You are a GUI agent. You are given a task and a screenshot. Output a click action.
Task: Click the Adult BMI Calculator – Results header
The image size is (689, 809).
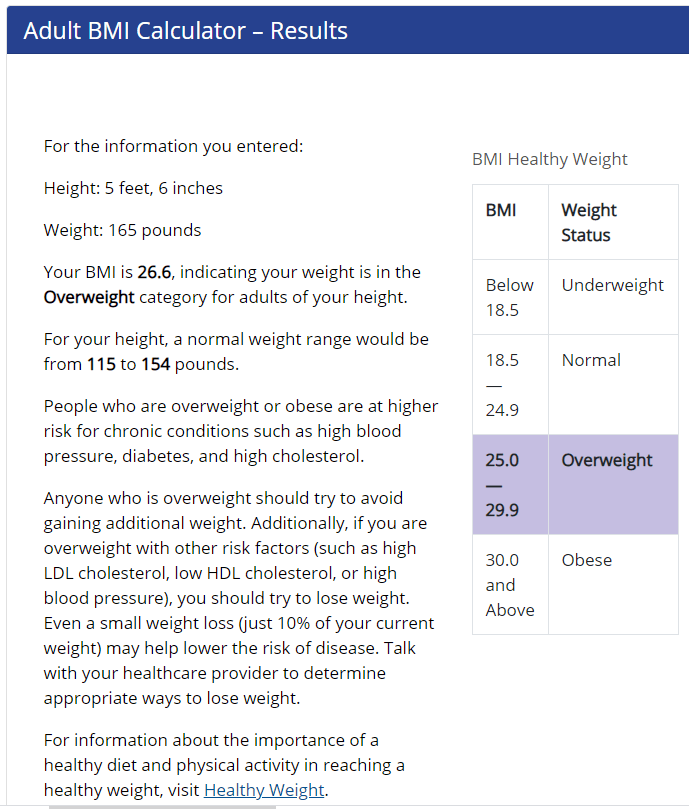pos(186,31)
